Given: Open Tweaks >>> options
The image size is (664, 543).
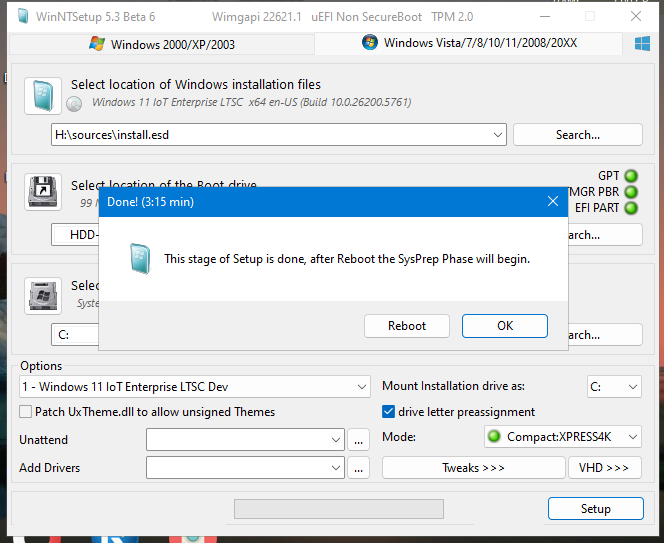Looking at the screenshot, I should point(473,468).
